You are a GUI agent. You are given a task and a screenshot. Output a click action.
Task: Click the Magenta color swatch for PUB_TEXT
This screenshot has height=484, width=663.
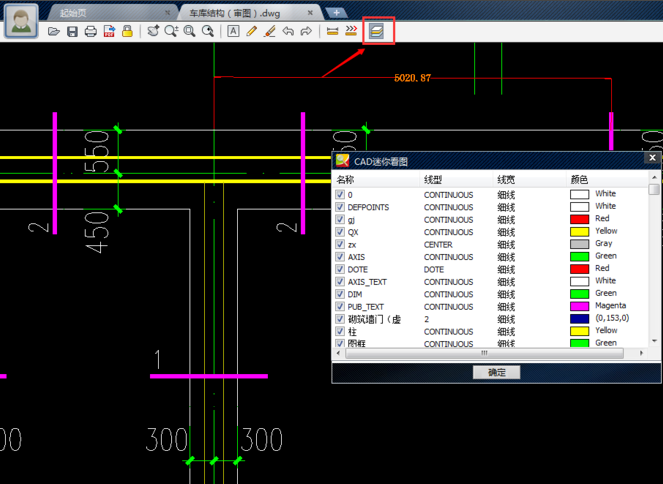coord(579,307)
